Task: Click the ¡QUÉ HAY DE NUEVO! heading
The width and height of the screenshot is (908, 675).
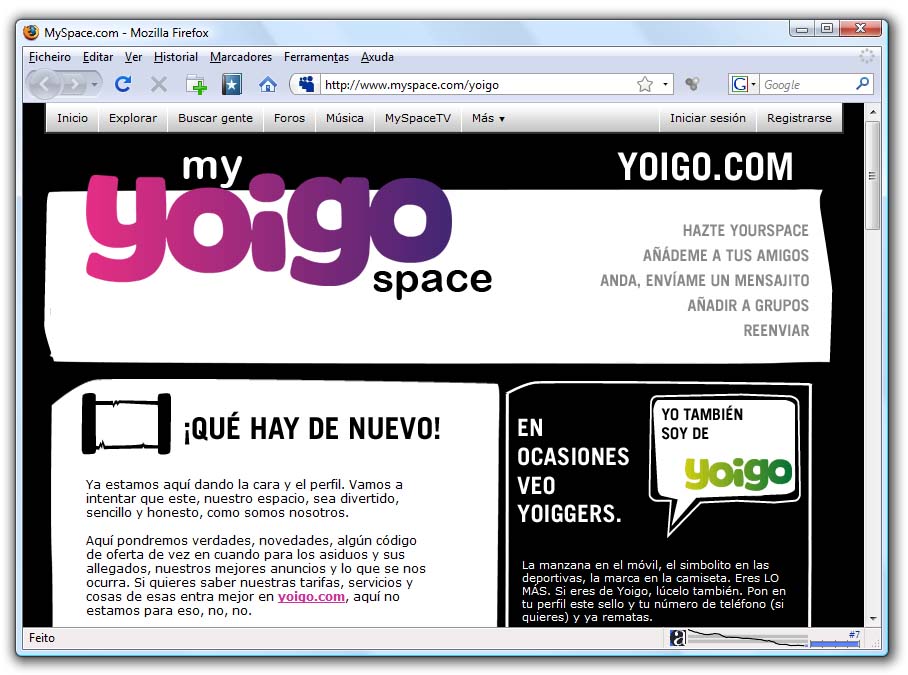Action: pos(312,429)
